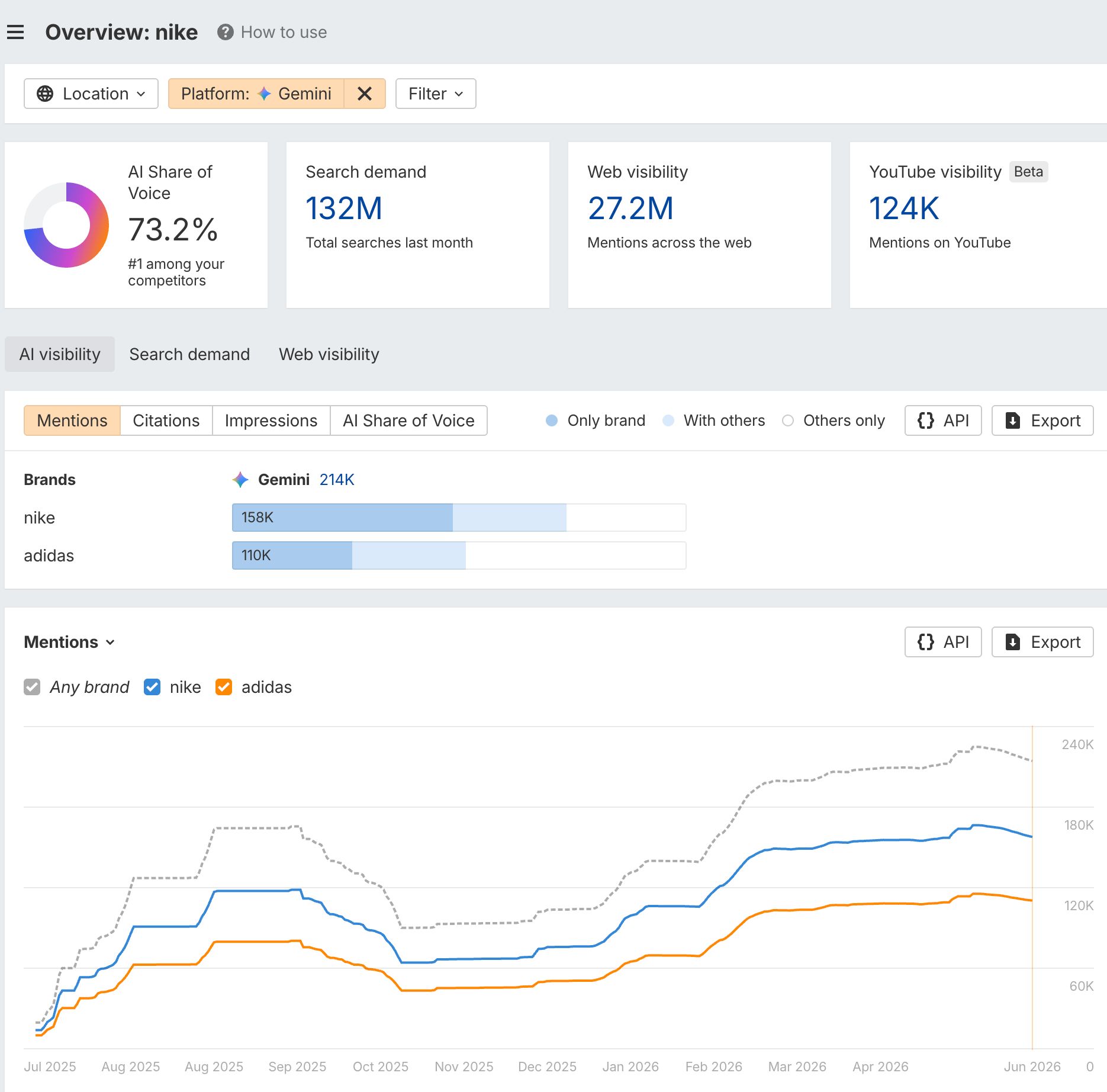The image size is (1107, 1092).
Task: Select the Others only legend option
Action: (x=834, y=420)
